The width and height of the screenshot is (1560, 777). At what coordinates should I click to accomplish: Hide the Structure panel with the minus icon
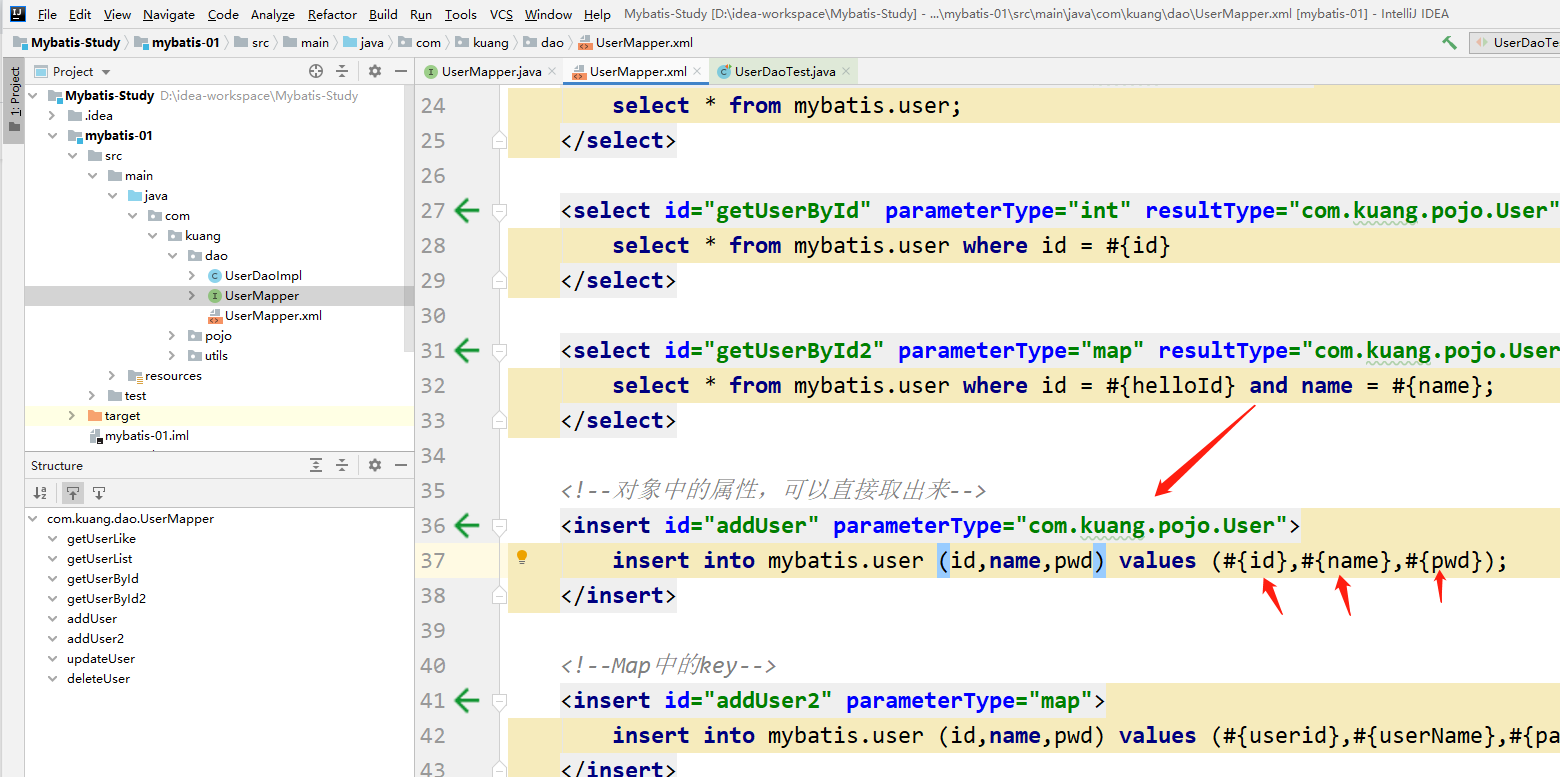(x=401, y=465)
